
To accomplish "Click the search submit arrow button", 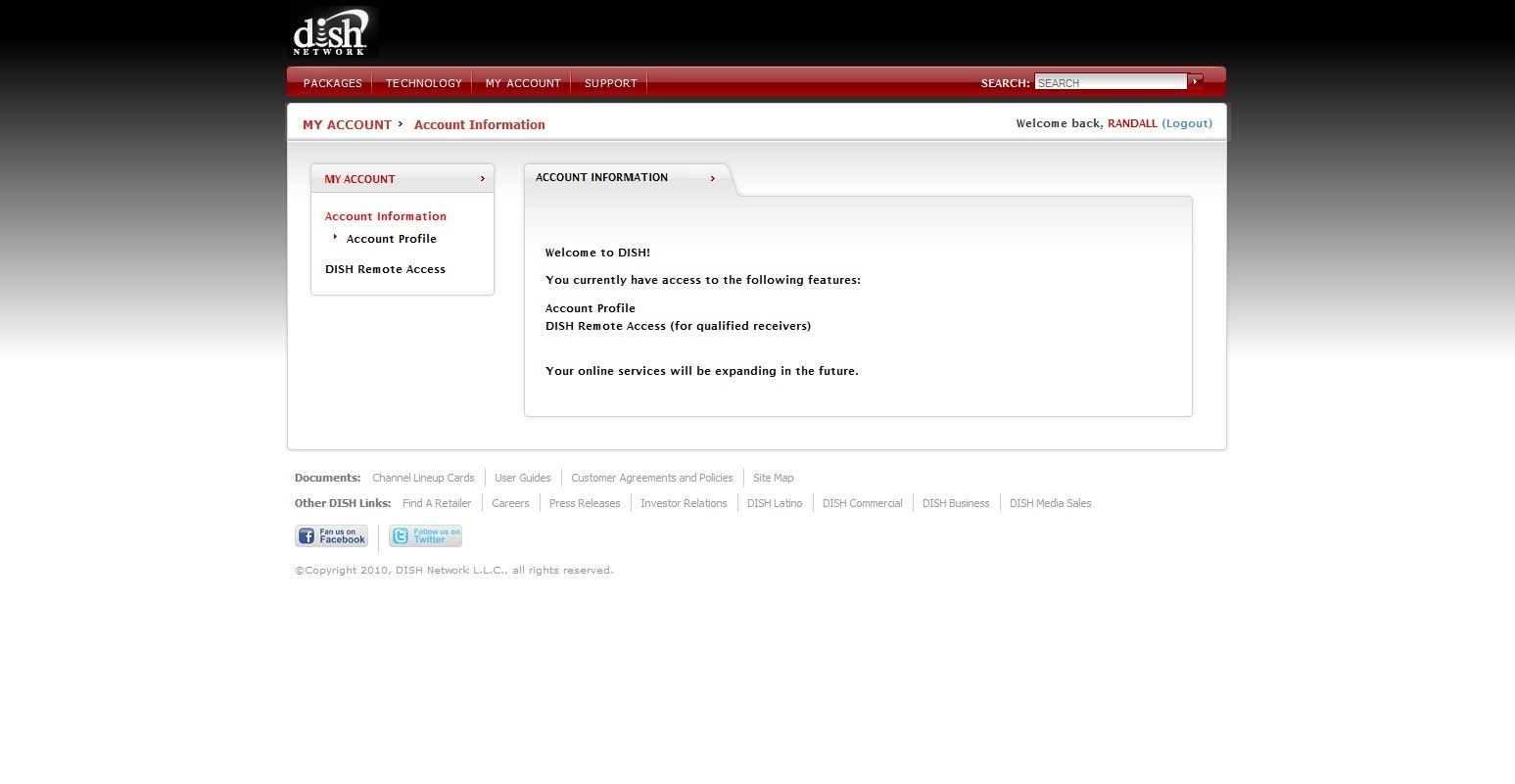I will [x=1195, y=81].
